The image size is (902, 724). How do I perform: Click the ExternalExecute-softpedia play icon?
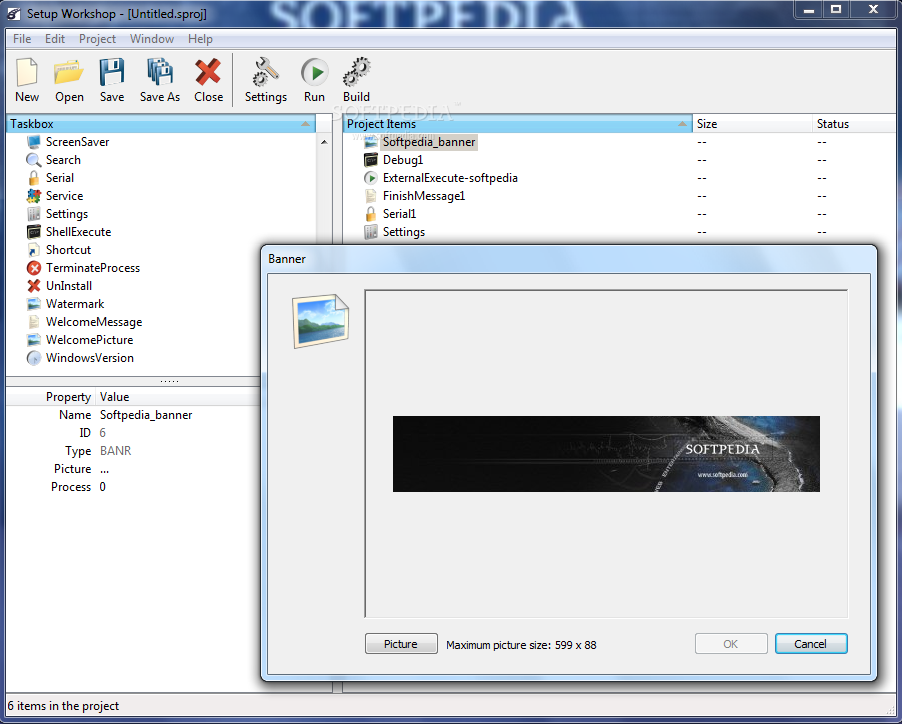click(371, 178)
